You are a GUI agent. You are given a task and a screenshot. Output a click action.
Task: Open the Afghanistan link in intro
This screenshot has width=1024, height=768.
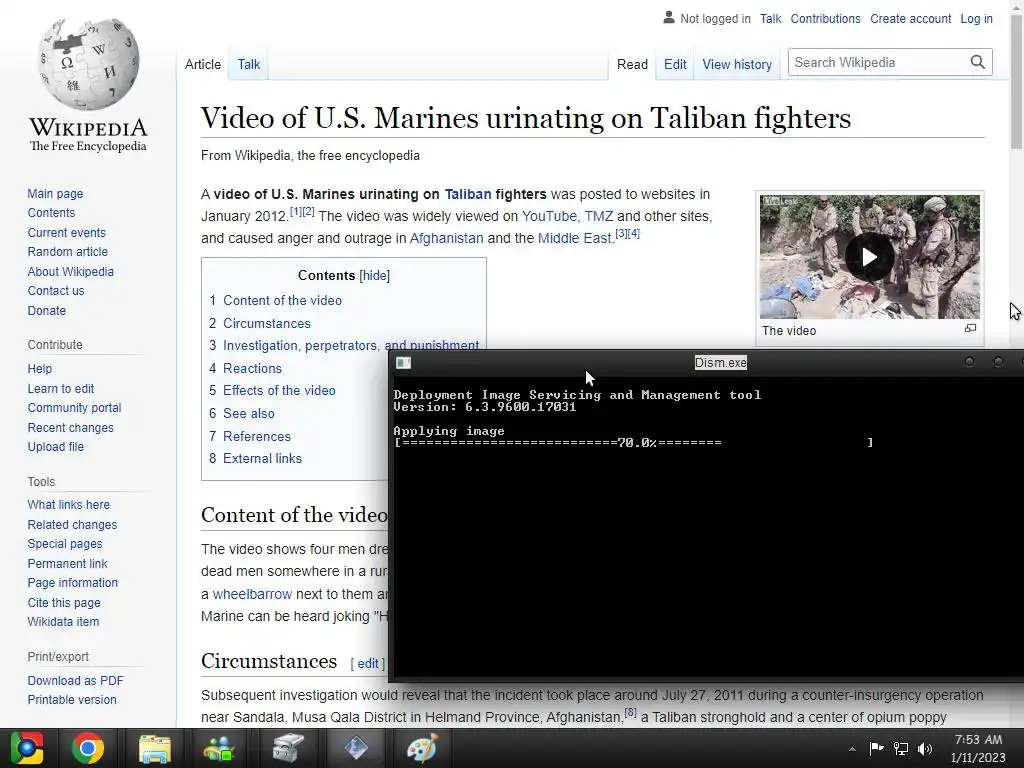click(446, 238)
